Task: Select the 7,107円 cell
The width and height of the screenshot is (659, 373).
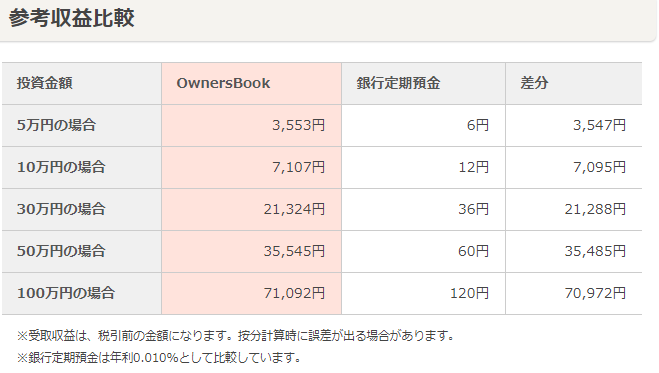Action: click(x=298, y=167)
